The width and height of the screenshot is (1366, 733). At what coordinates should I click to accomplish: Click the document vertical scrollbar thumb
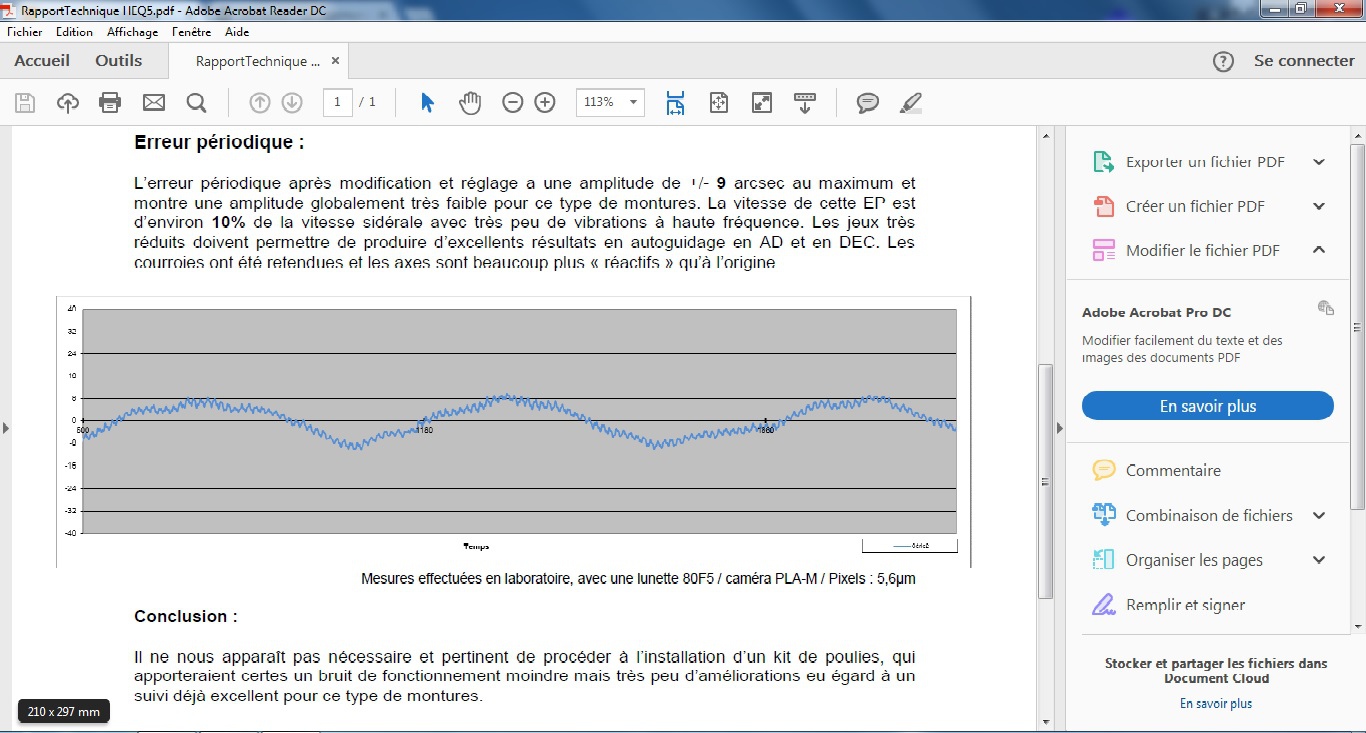(1046, 481)
